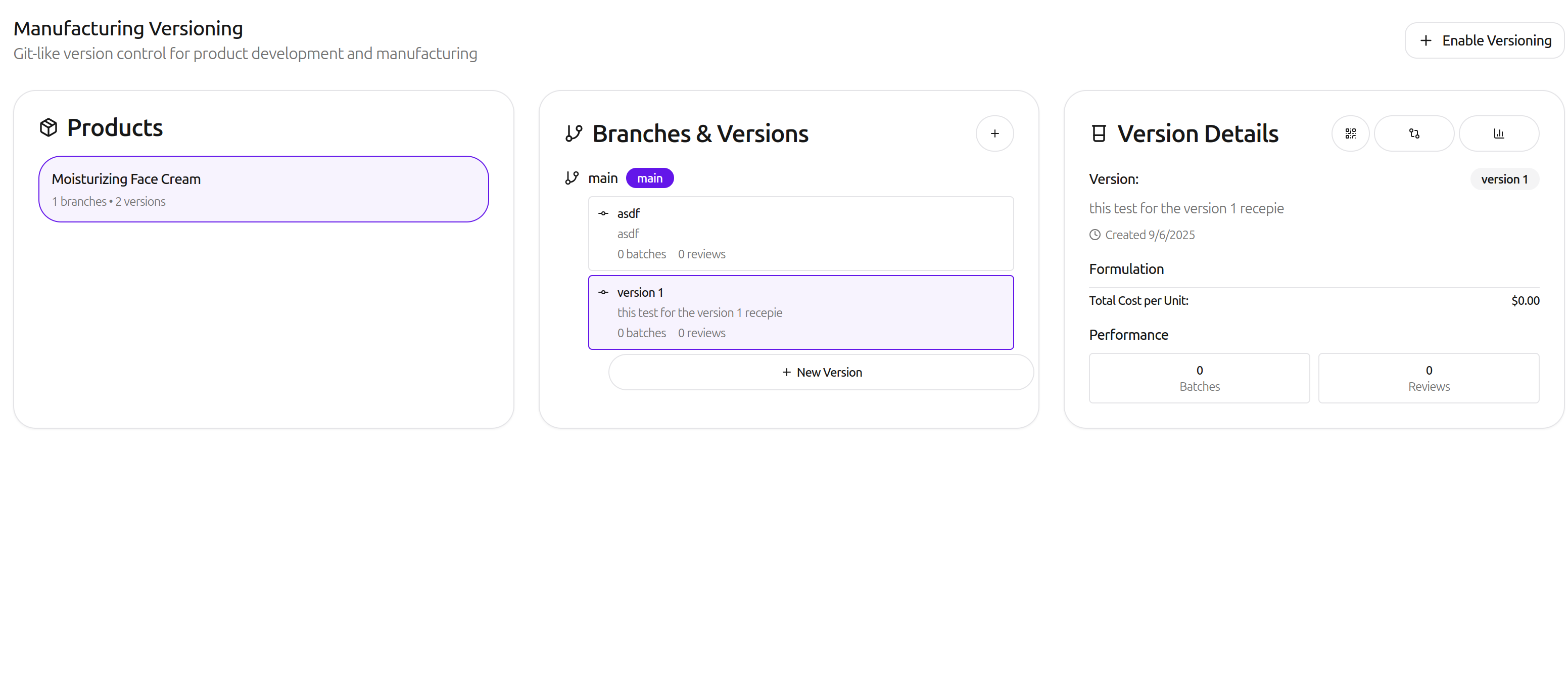The height and width of the screenshot is (680, 1568).
Task: Click the plus icon in Branches & Versions
Action: pyautogui.click(x=994, y=133)
